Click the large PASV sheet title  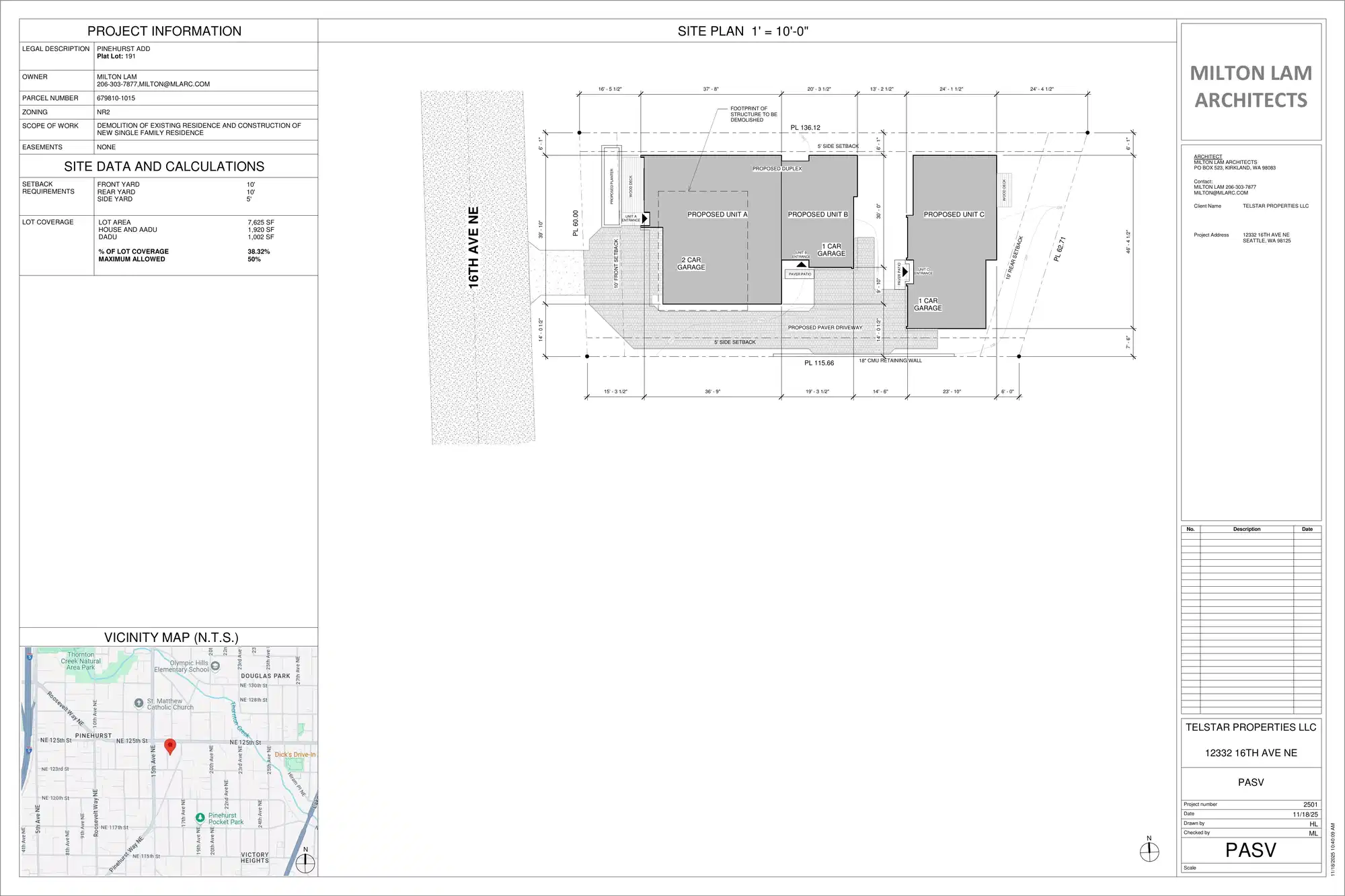[1251, 850]
